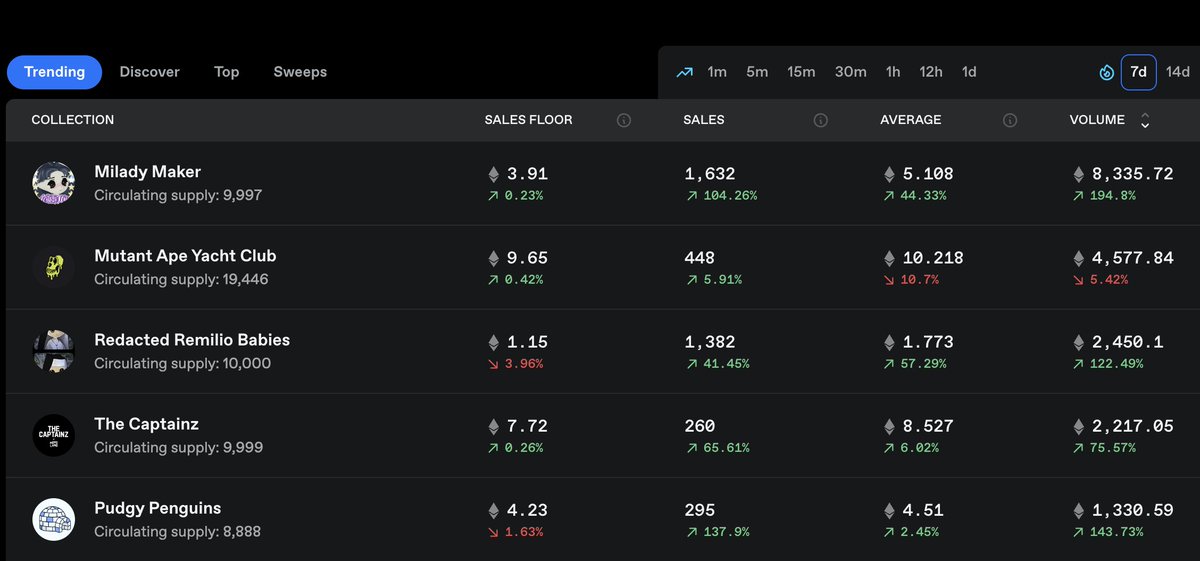The height and width of the screenshot is (561, 1200).
Task: Open the Pudgy Penguins avatar thumbnail
Action: point(54,519)
